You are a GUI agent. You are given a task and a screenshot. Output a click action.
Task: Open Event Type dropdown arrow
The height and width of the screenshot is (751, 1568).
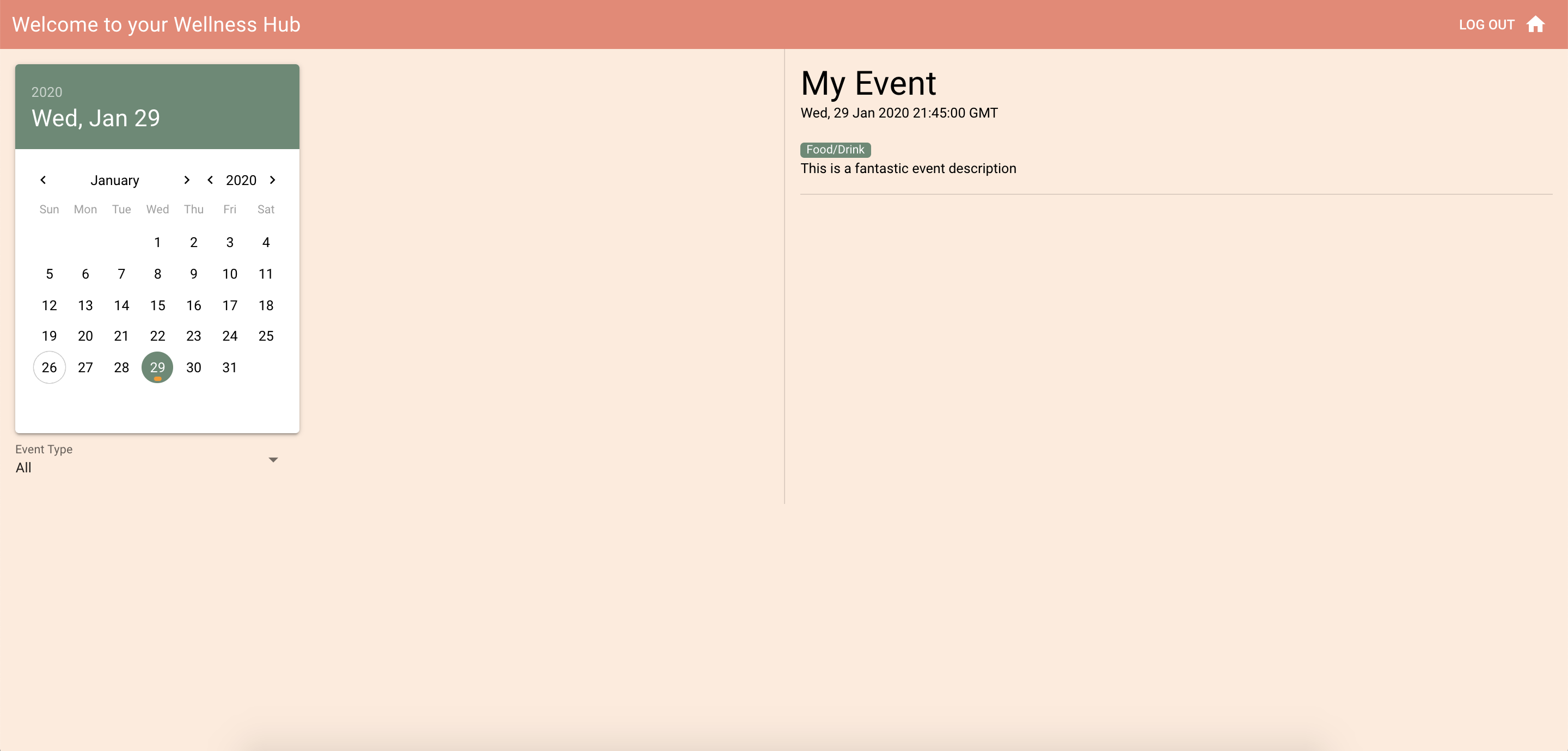click(x=273, y=460)
